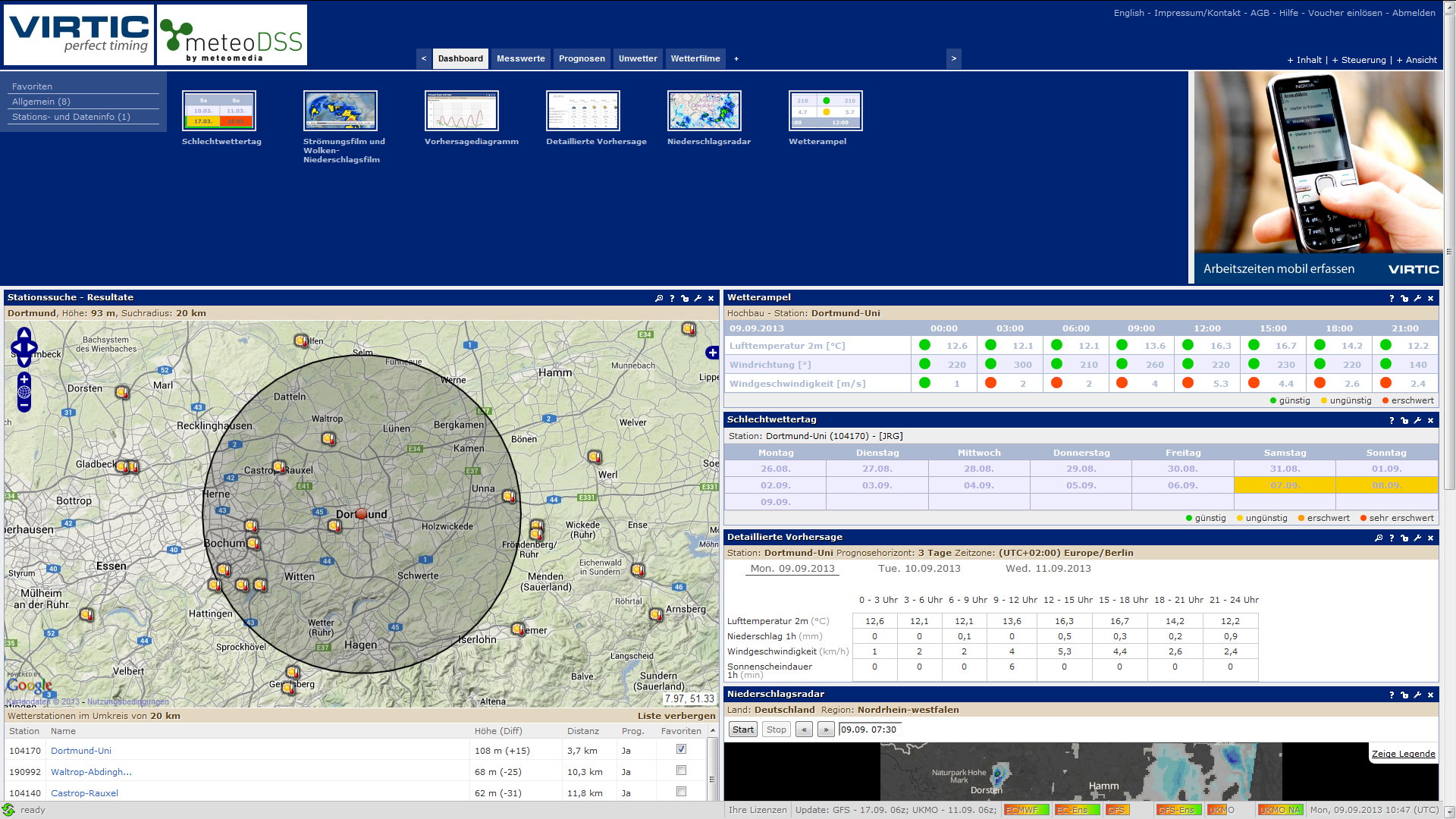Expand the Steuerung section
Viewport: 1456px width, 819px height.
(x=1358, y=60)
